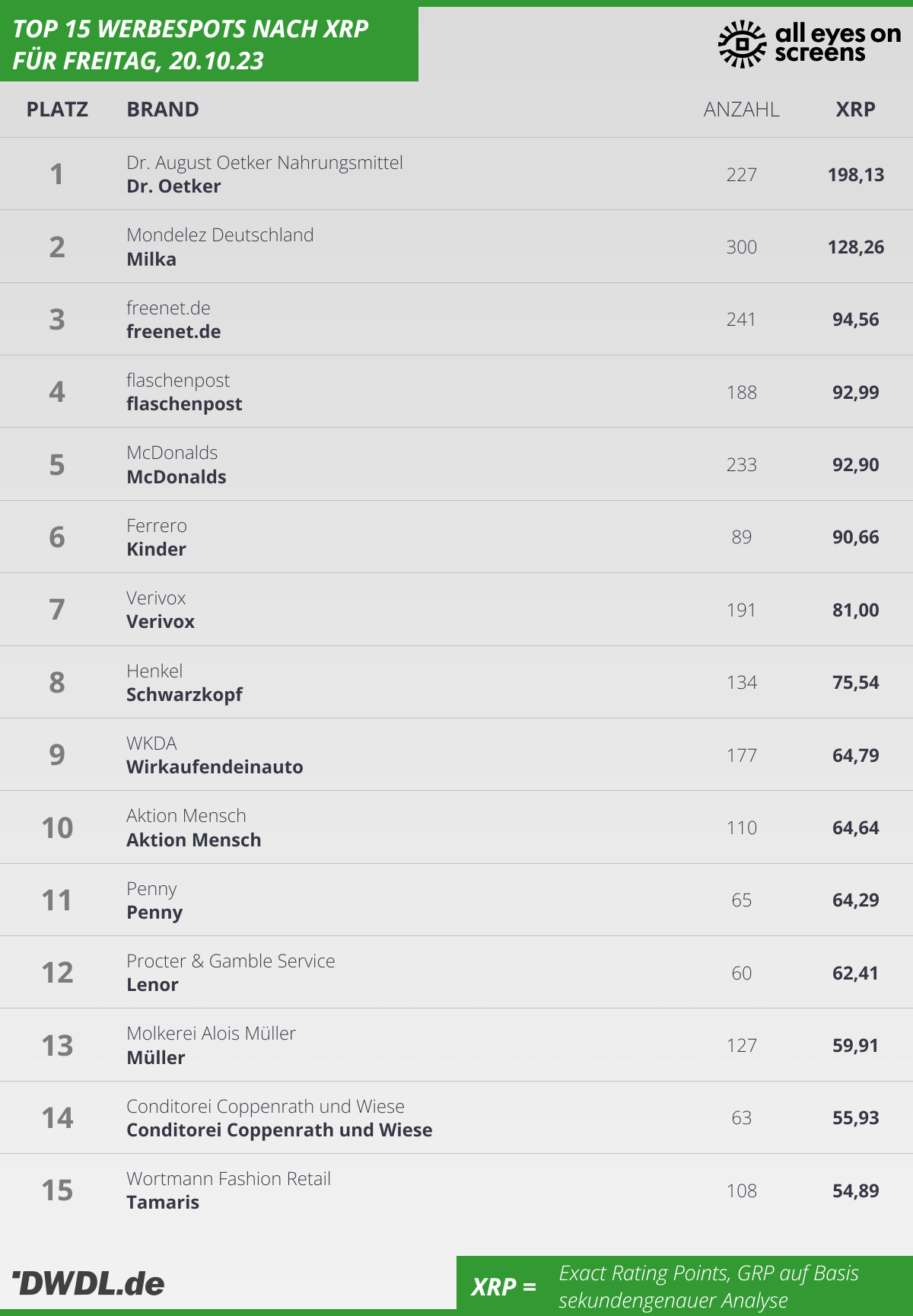
Task: Click the bold flaschenpost brand name
Action: (184, 404)
